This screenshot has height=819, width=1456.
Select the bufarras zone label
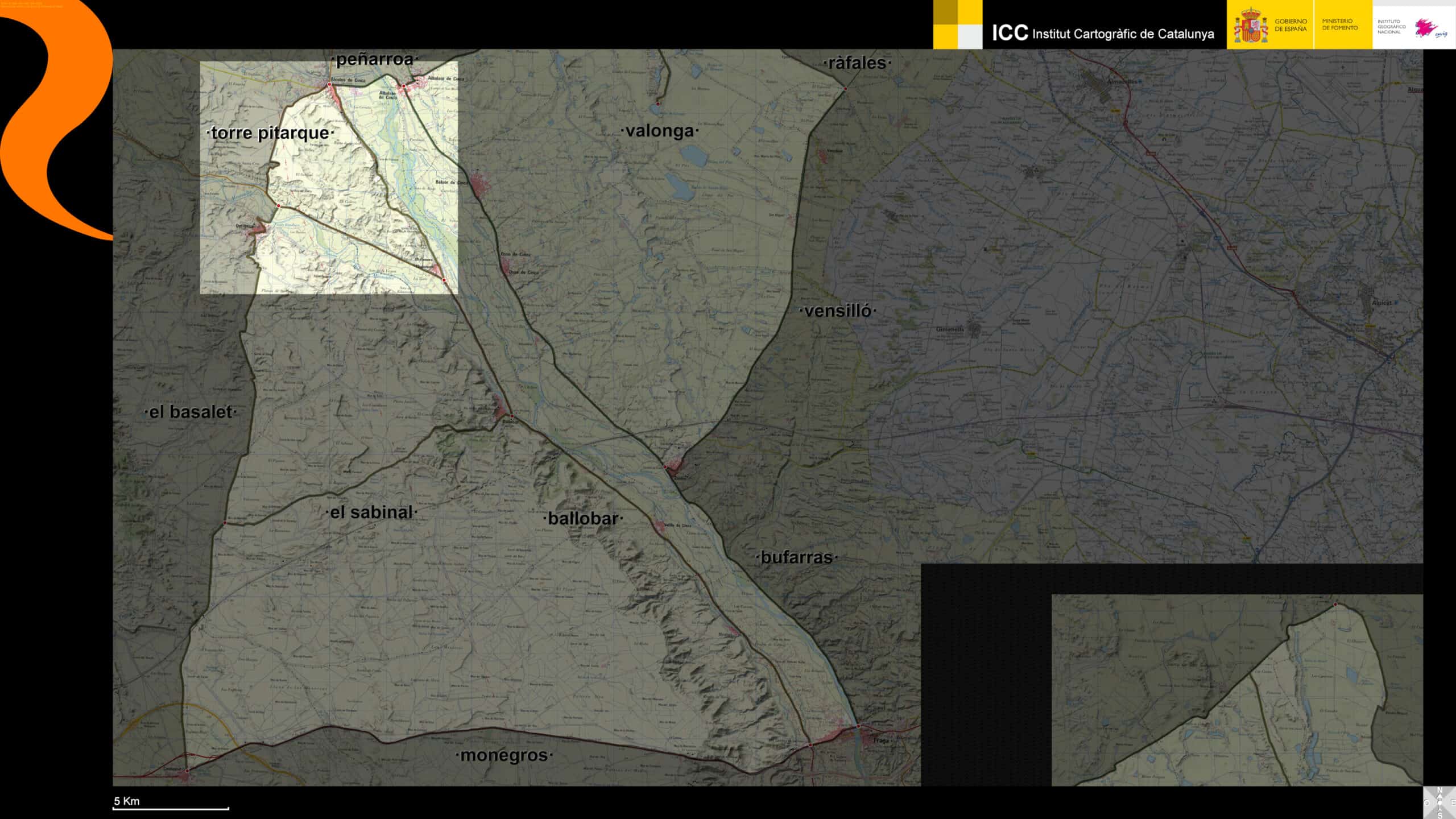click(796, 557)
